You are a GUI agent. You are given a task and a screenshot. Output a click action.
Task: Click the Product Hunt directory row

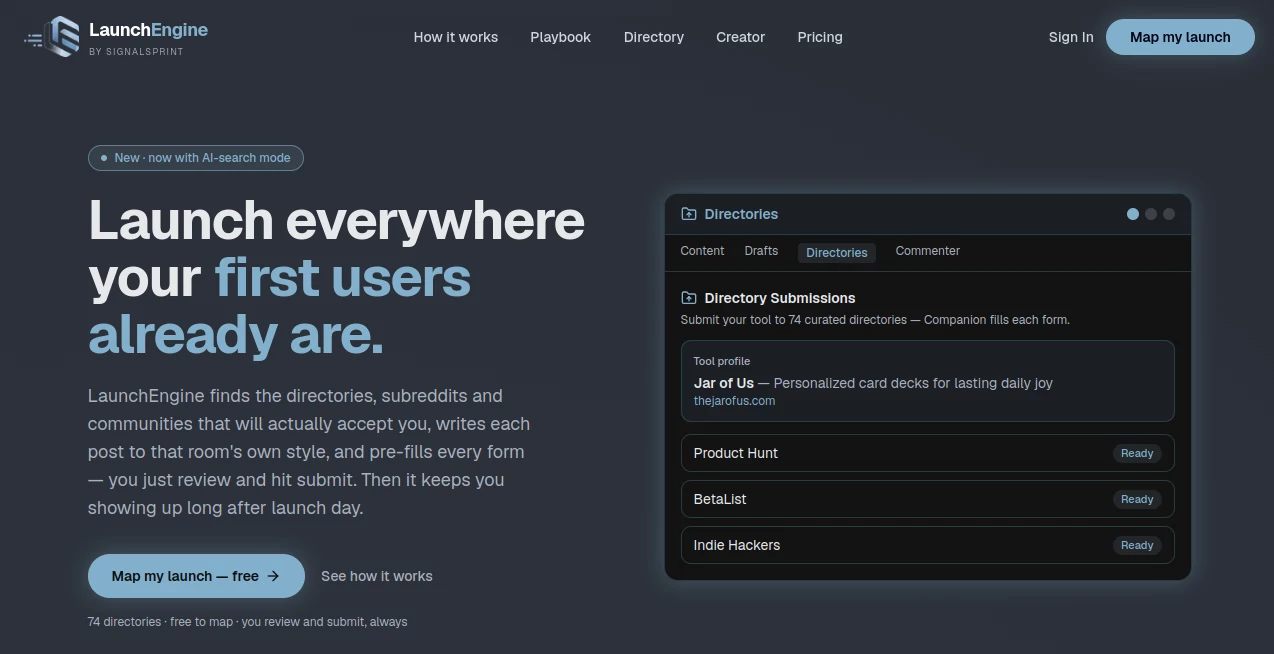pos(928,453)
